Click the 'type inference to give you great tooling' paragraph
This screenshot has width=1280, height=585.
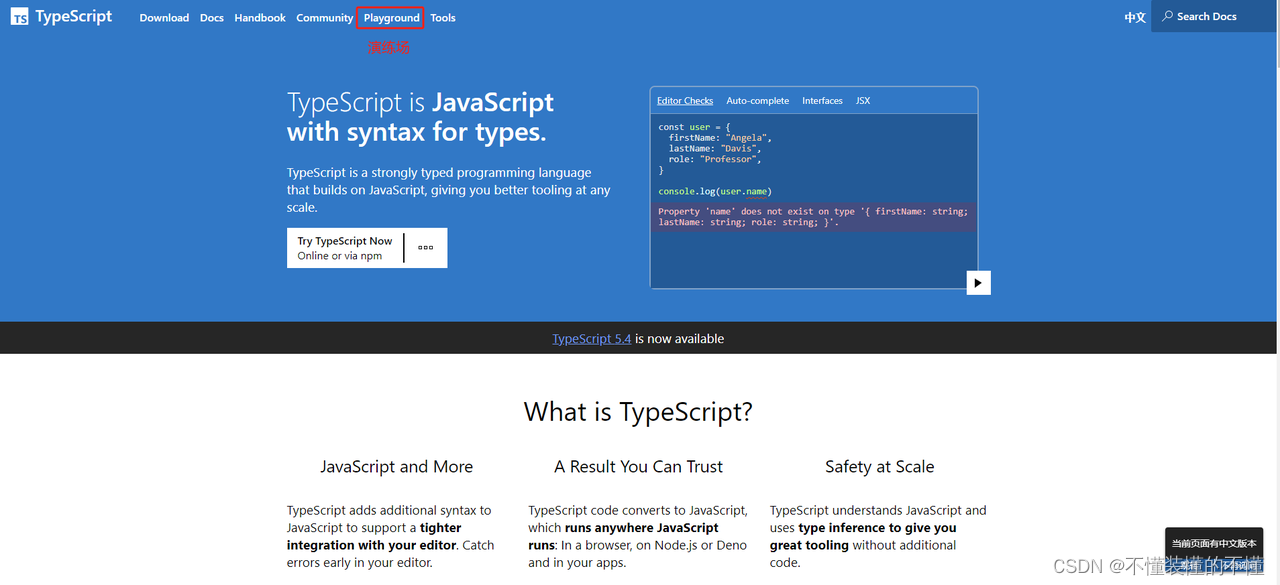point(879,536)
